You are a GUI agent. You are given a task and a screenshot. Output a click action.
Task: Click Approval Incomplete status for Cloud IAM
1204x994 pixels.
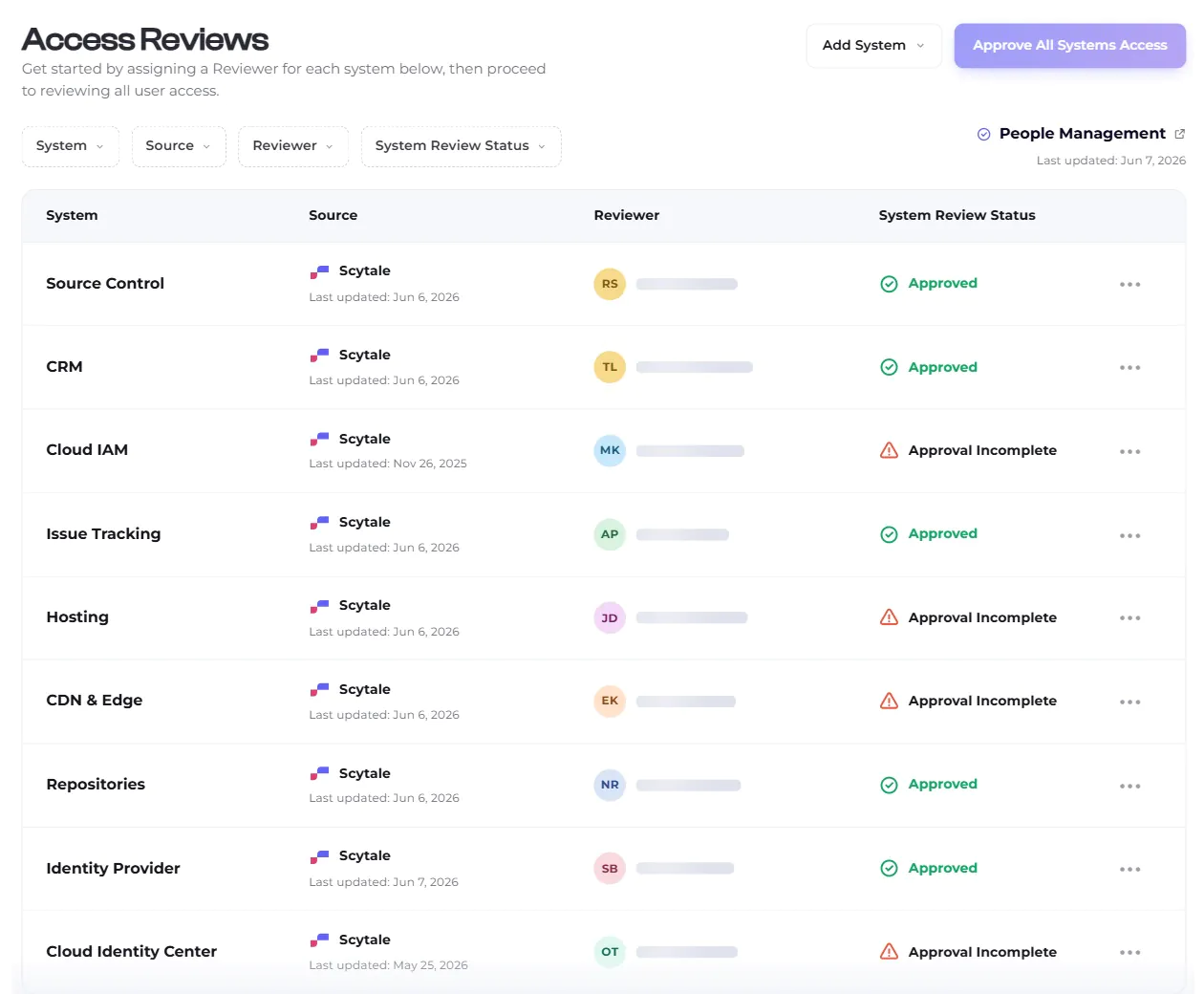[982, 450]
